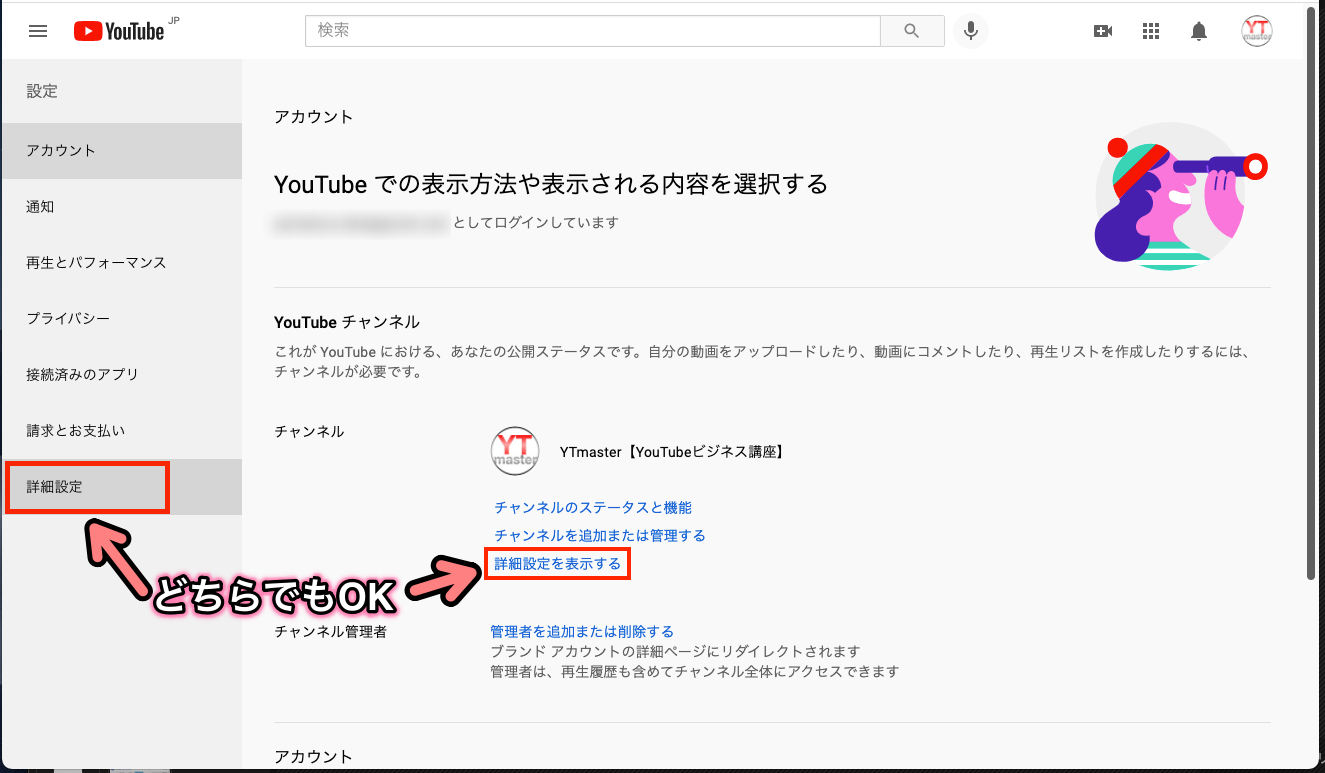
Task: Select アカウント in the settings sidebar
Action: 122,151
